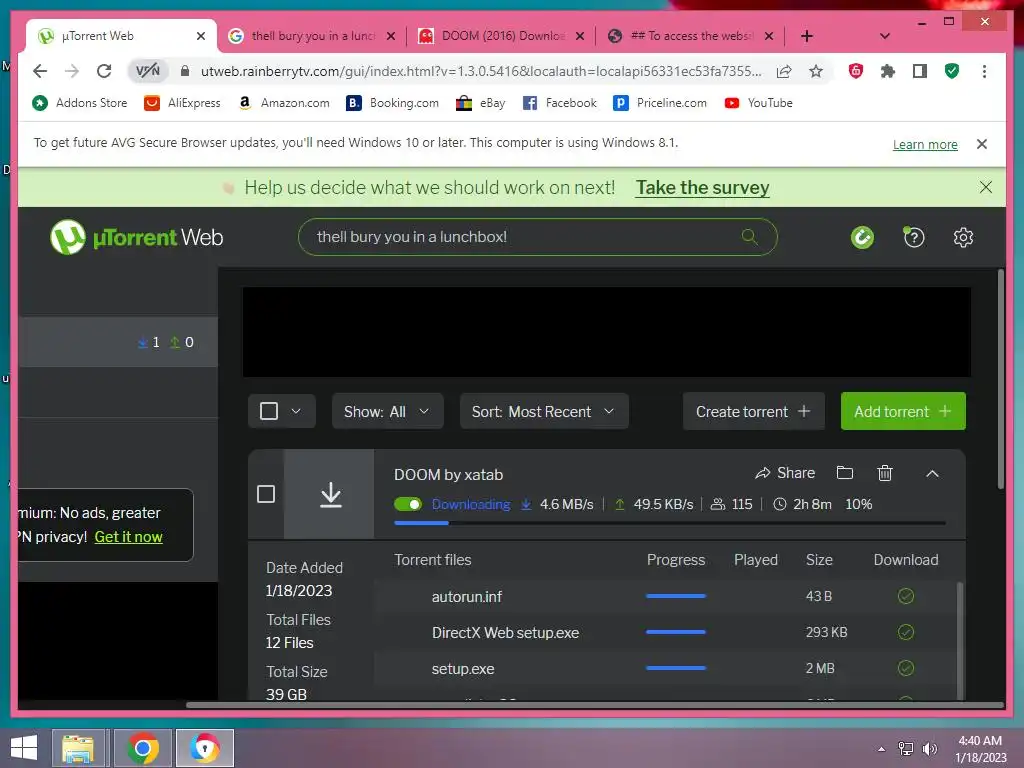The height and width of the screenshot is (768, 1024).
Task: Toggle the DOOM torrent downloading switch
Action: [408, 504]
